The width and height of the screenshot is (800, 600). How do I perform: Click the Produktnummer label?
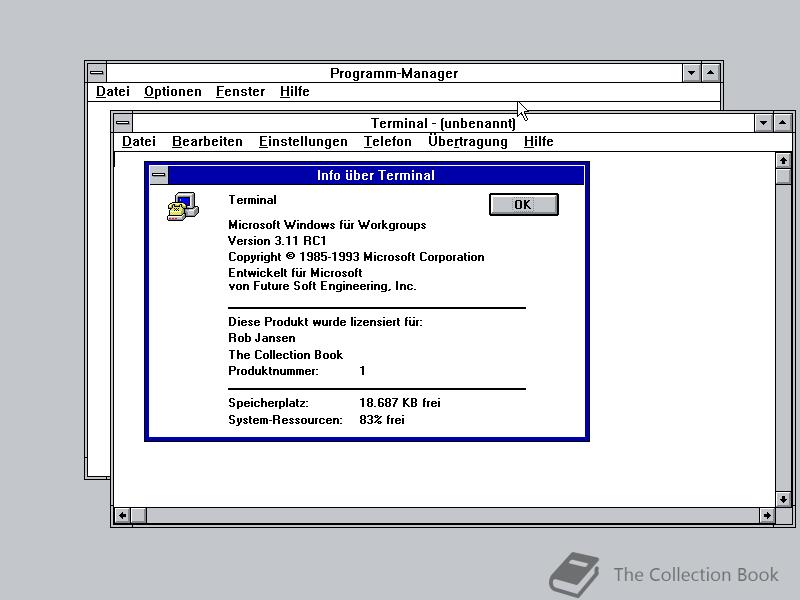[x=273, y=371]
